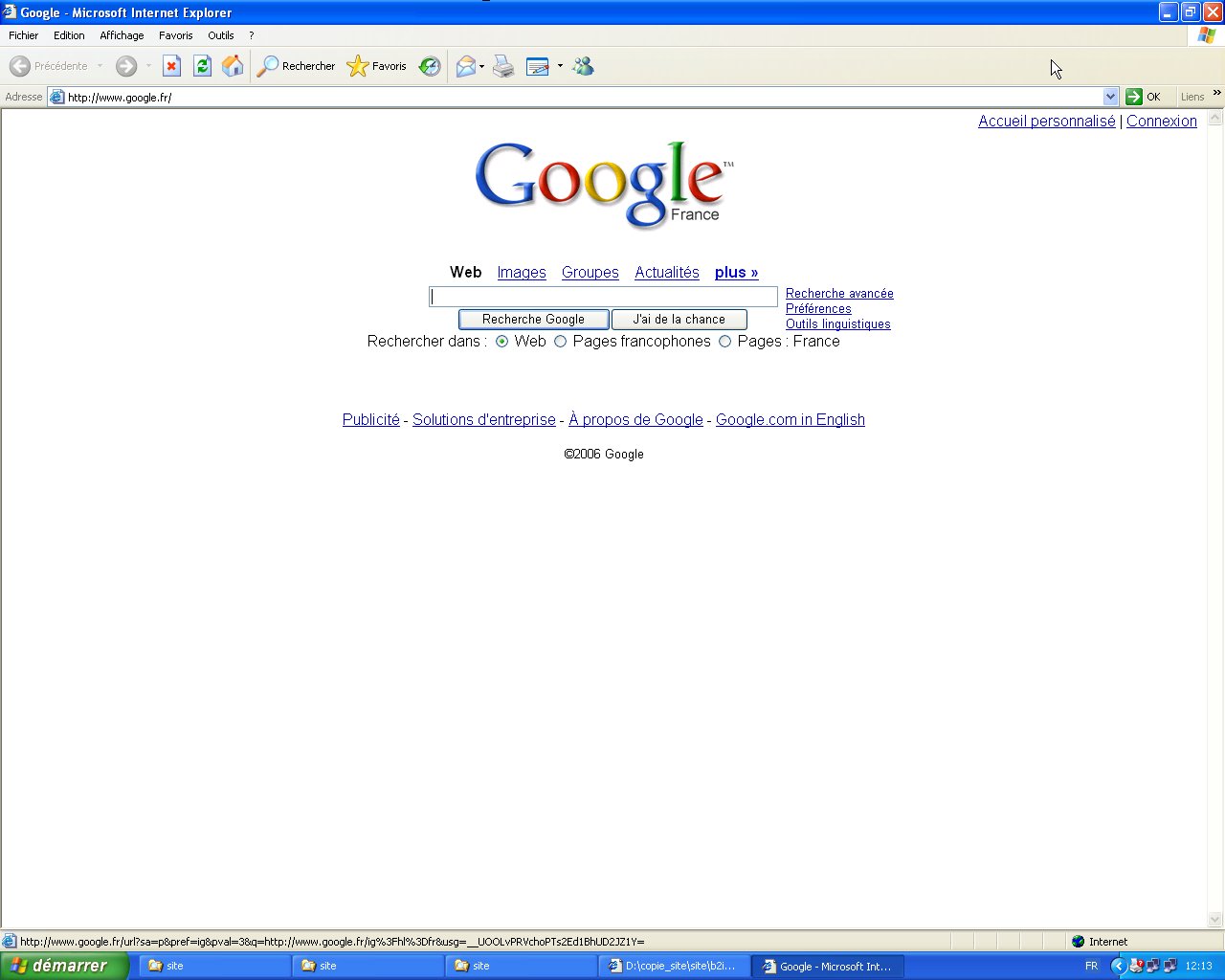The width and height of the screenshot is (1225, 980).
Task: Click the J'ai de la chance button
Action: 679,320
